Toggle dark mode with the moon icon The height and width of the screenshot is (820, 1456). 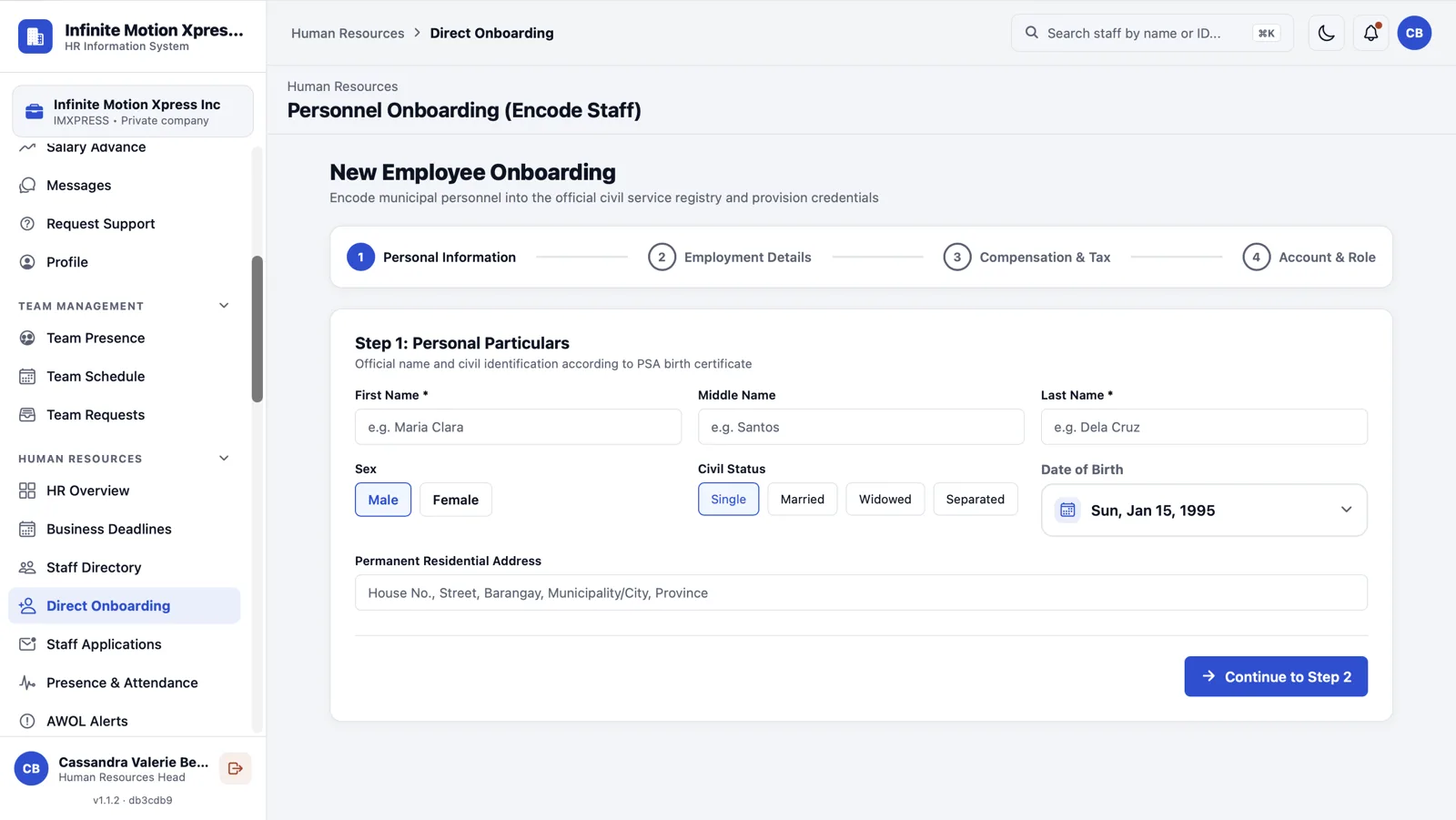tap(1326, 33)
